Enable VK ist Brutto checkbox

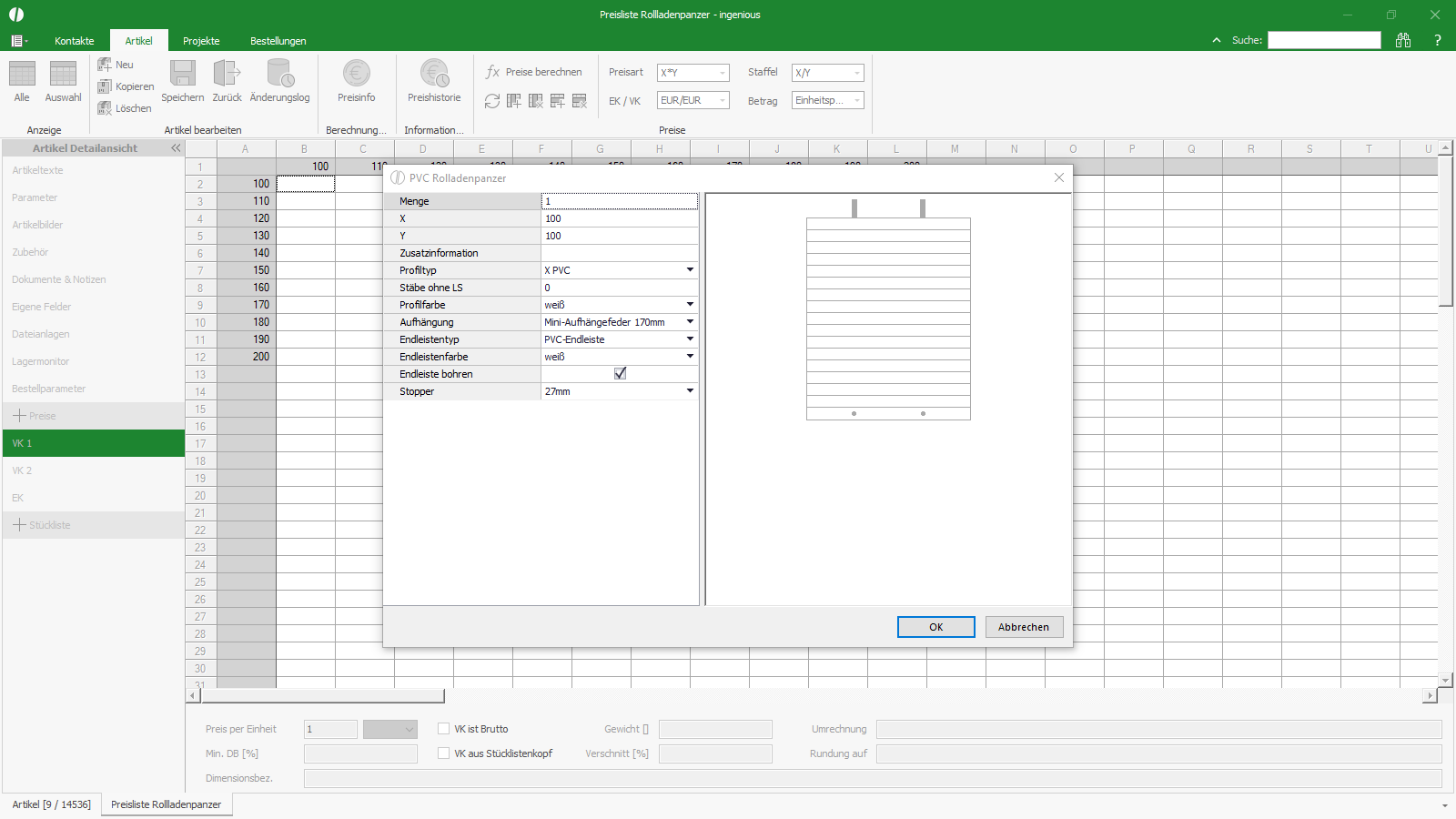[x=444, y=729]
